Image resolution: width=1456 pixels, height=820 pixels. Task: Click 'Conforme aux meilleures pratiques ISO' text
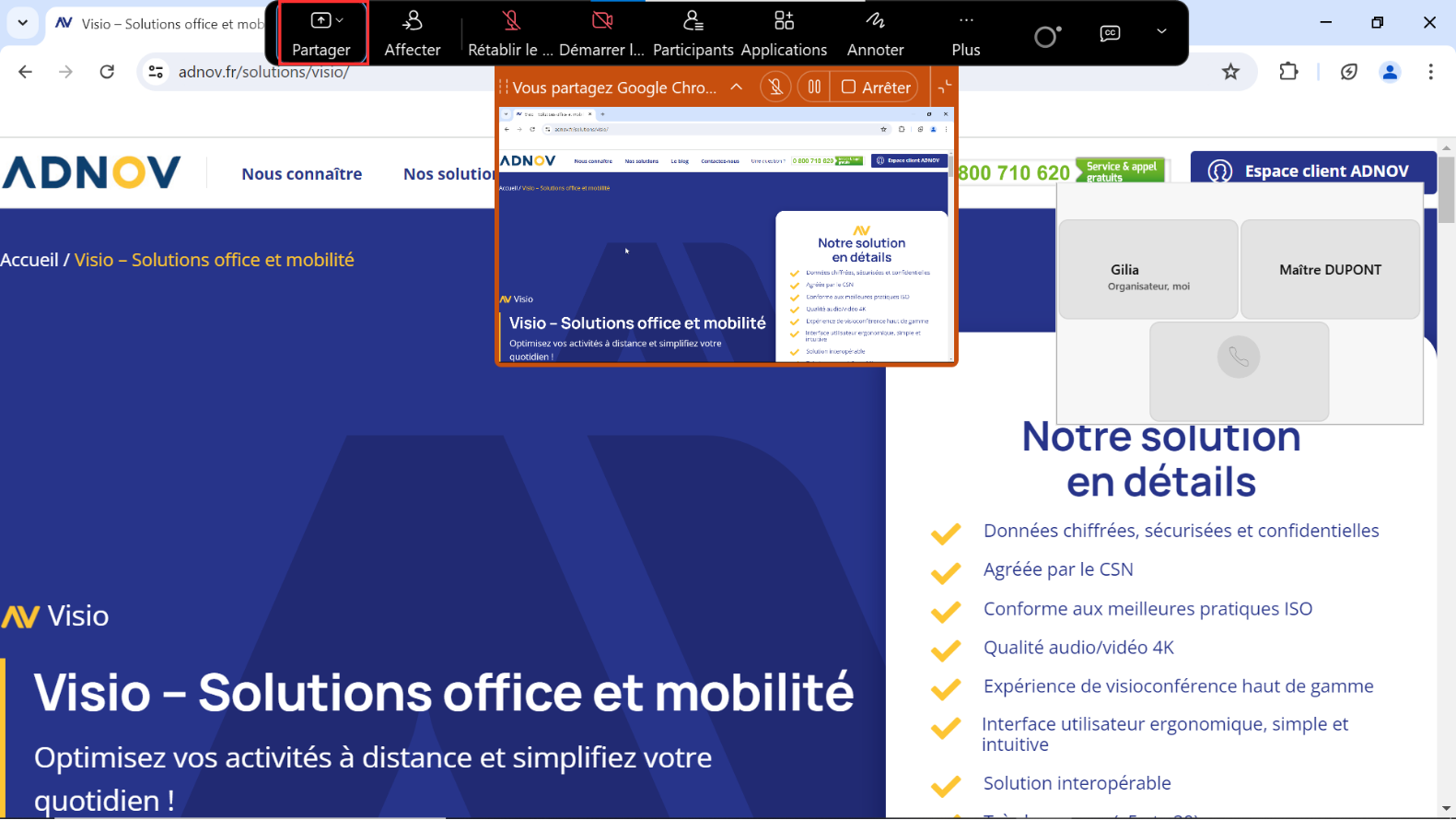click(1147, 609)
